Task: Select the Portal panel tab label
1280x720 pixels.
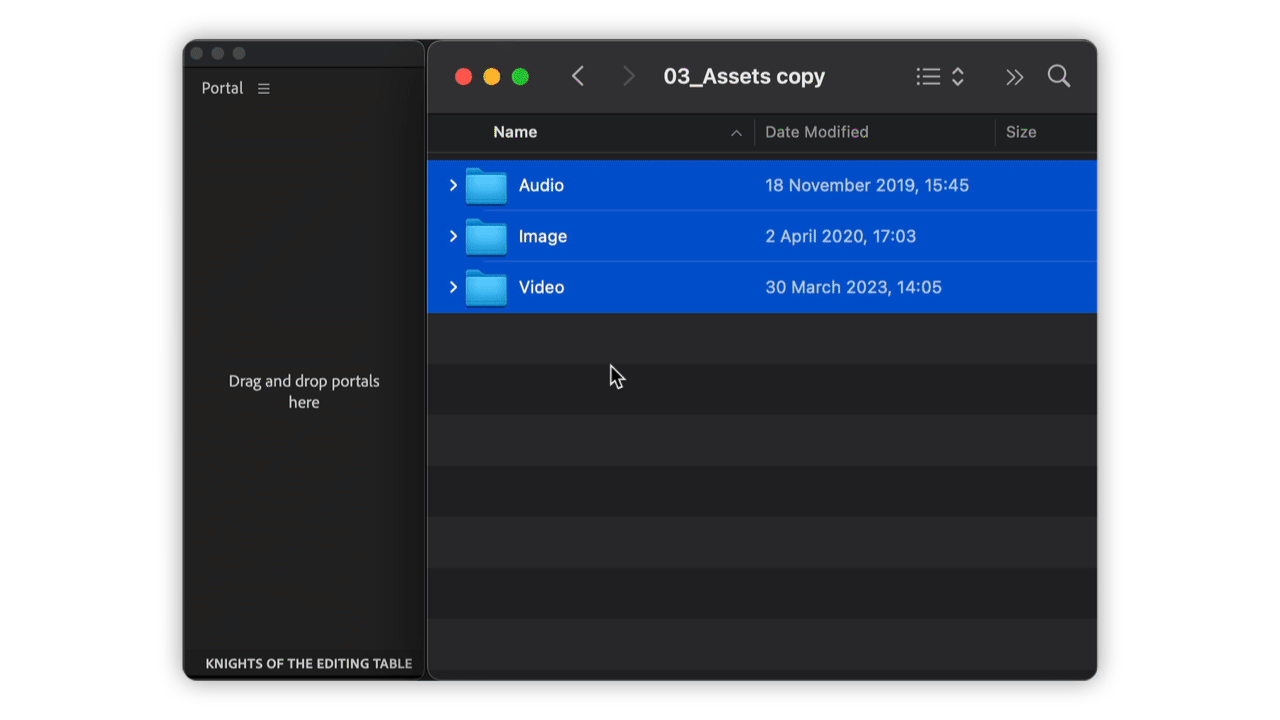Action: (222, 88)
